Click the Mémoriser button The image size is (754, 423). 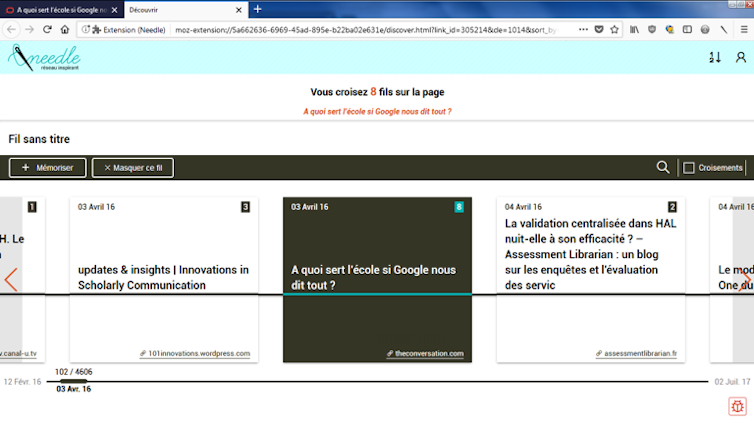pos(47,168)
